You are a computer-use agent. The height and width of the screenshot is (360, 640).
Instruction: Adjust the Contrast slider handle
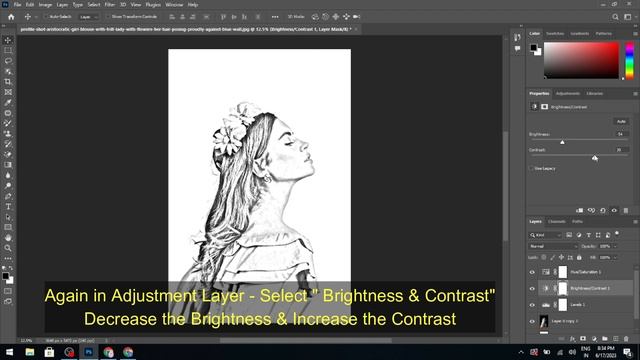(x=595, y=158)
